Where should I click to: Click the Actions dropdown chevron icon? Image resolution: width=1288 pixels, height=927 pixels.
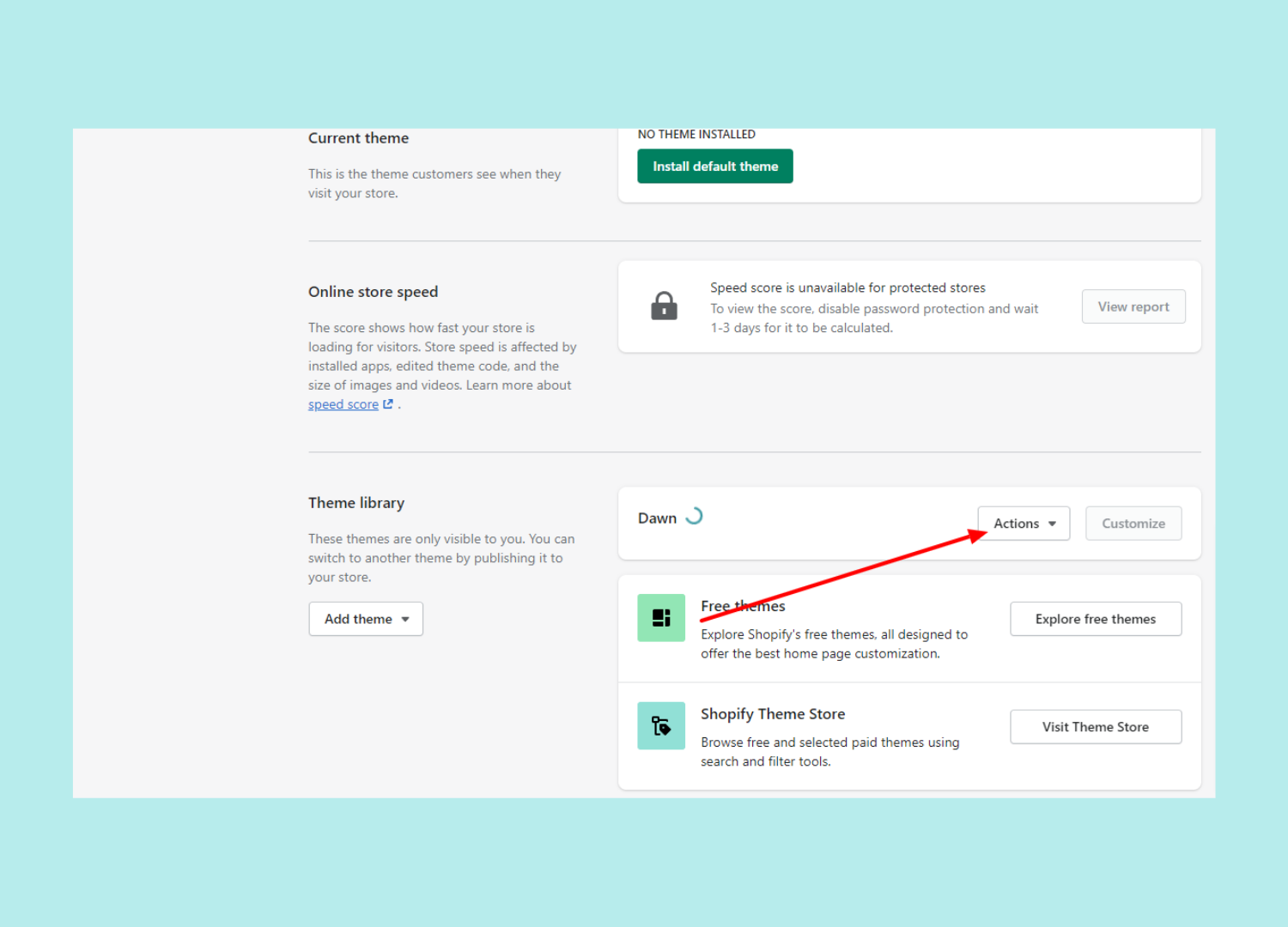click(x=1052, y=523)
